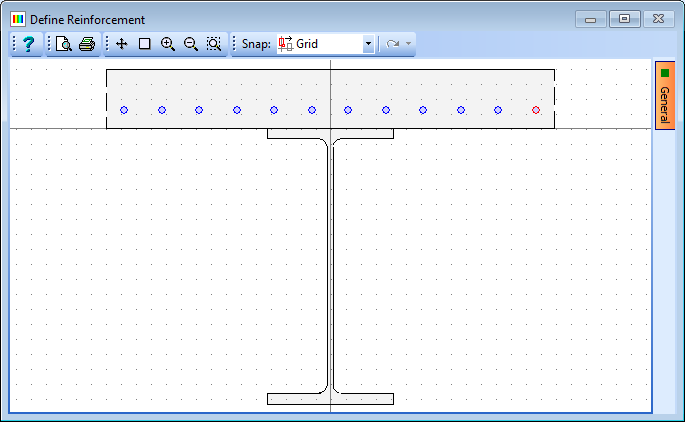Minimize the Define Reinforcement window

[591, 19]
